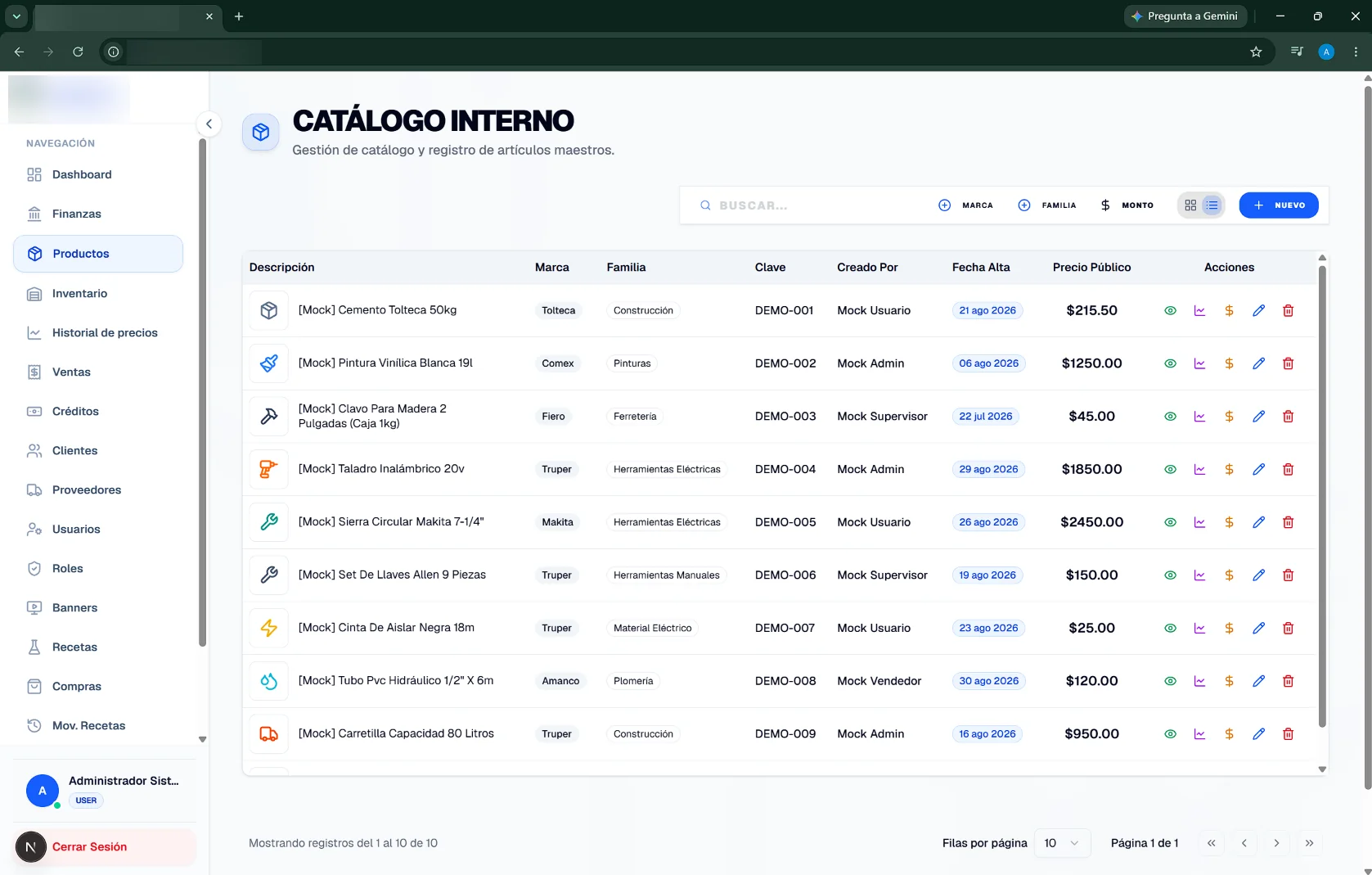The image size is (1372, 875).
Task: Reload the browser page
Action: click(78, 52)
